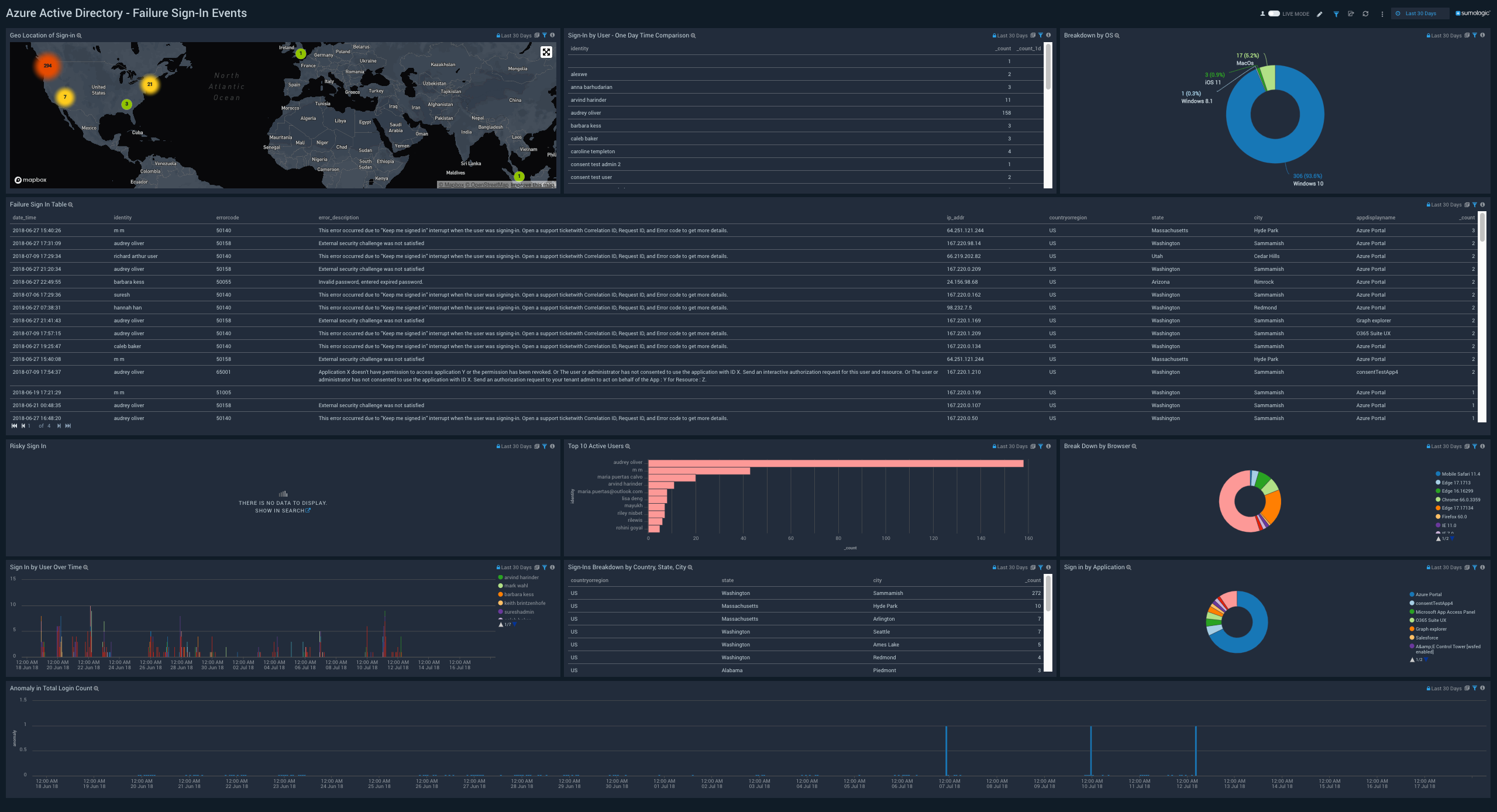1497x812 pixels.
Task: Click the time range lock on Risky Sign In panel
Action: click(x=497, y=446)
